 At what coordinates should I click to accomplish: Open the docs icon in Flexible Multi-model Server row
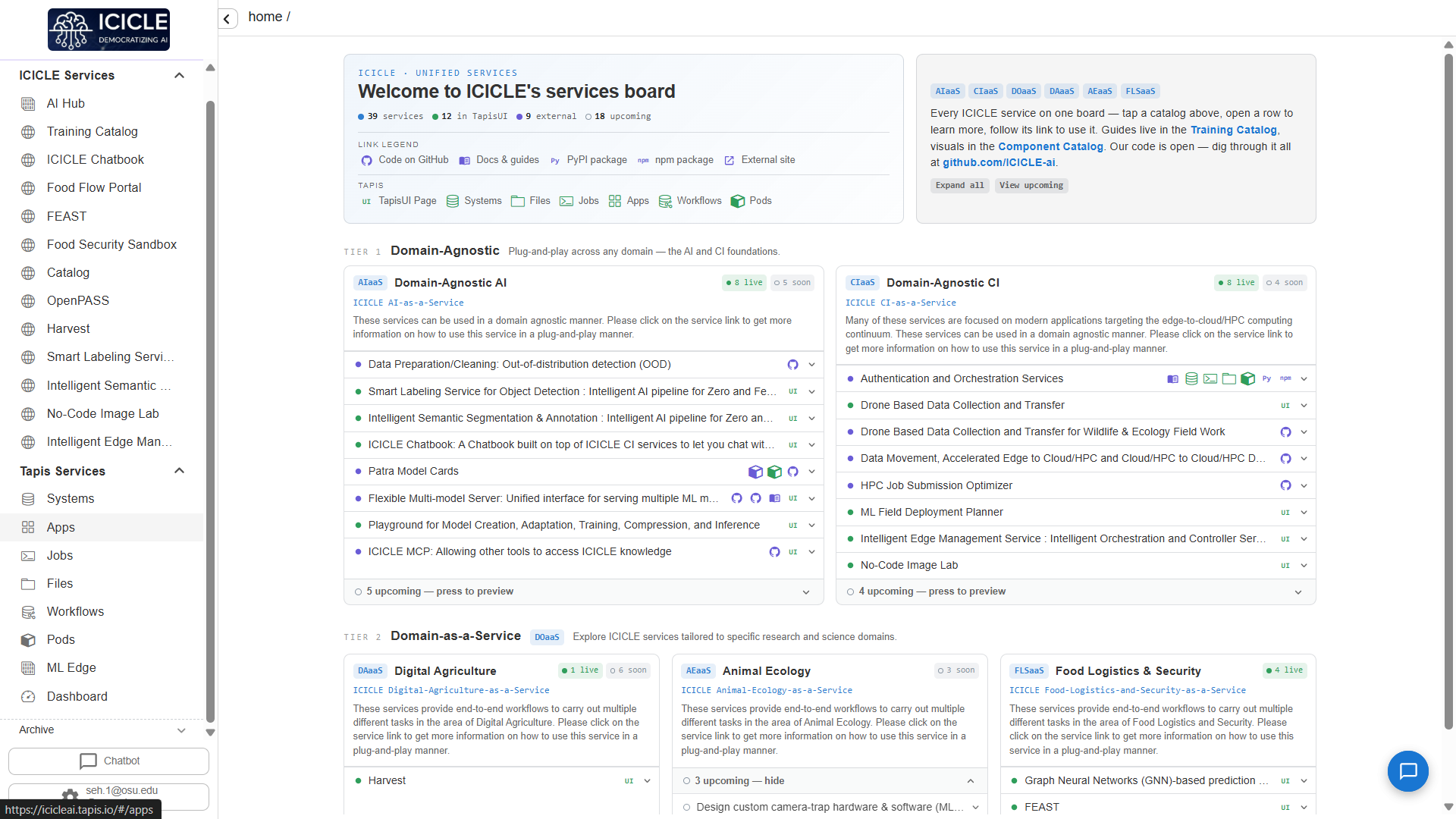tap(774, 498)
